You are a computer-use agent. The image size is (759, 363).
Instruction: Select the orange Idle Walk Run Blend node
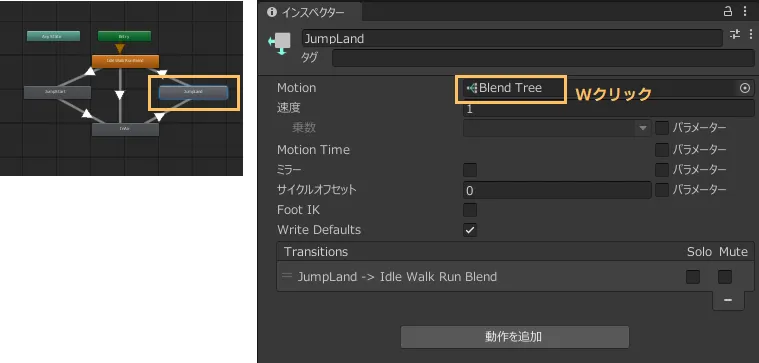pos(125,61)
